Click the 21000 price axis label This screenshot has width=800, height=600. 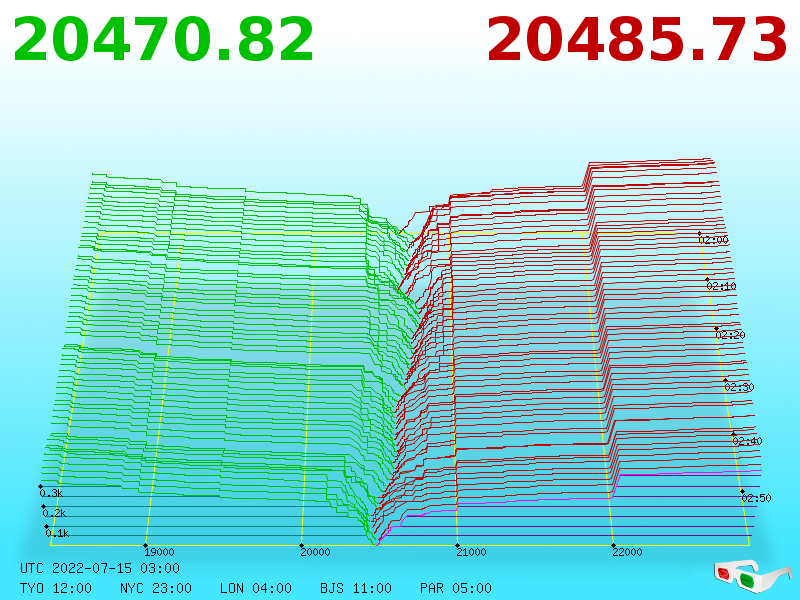click(x=471, y=552)
